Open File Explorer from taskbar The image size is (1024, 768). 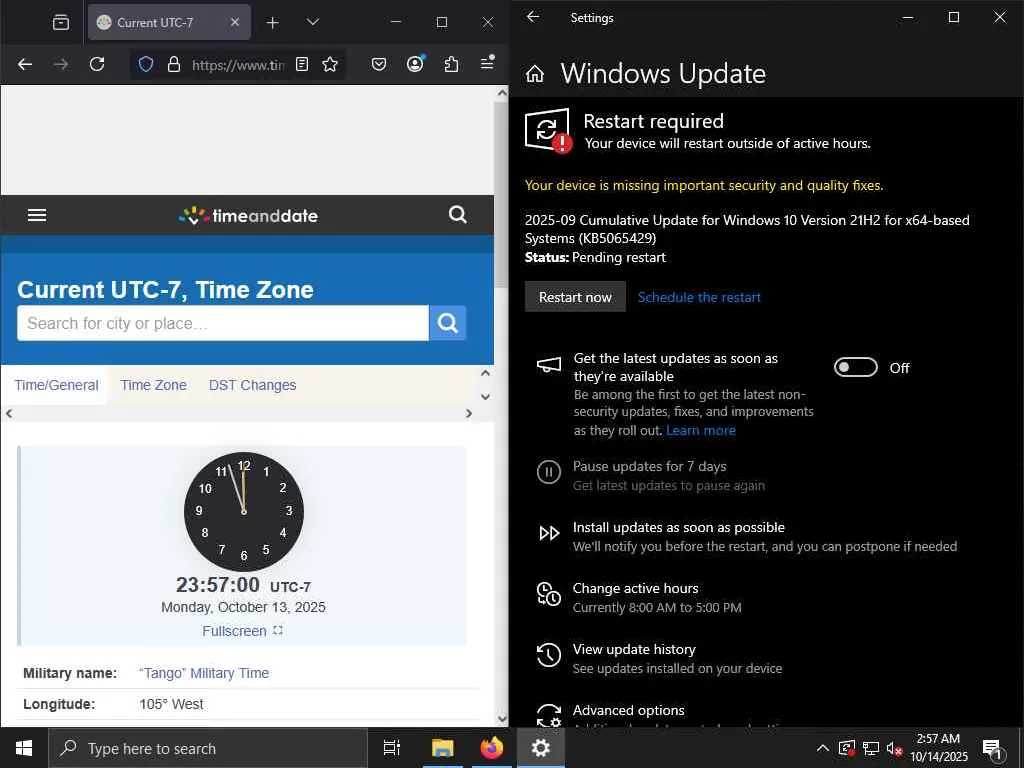[x=443, y=748]
